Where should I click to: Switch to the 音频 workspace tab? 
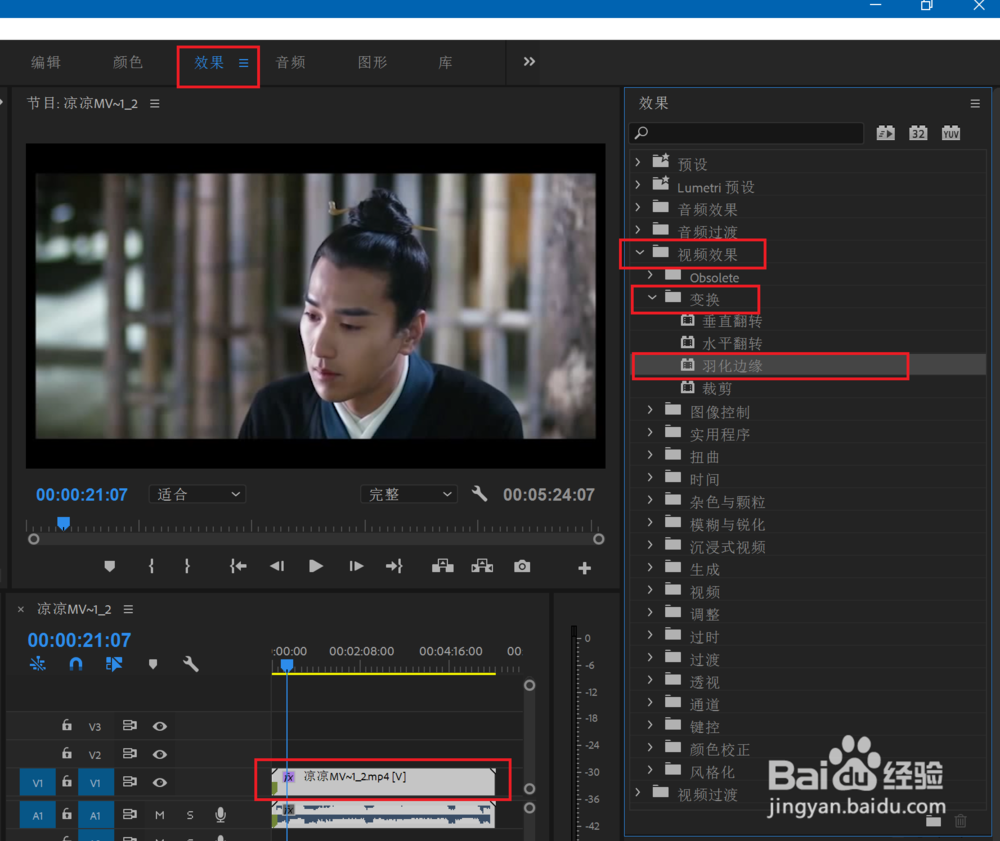pyautogui.click(x=291, y=62)
